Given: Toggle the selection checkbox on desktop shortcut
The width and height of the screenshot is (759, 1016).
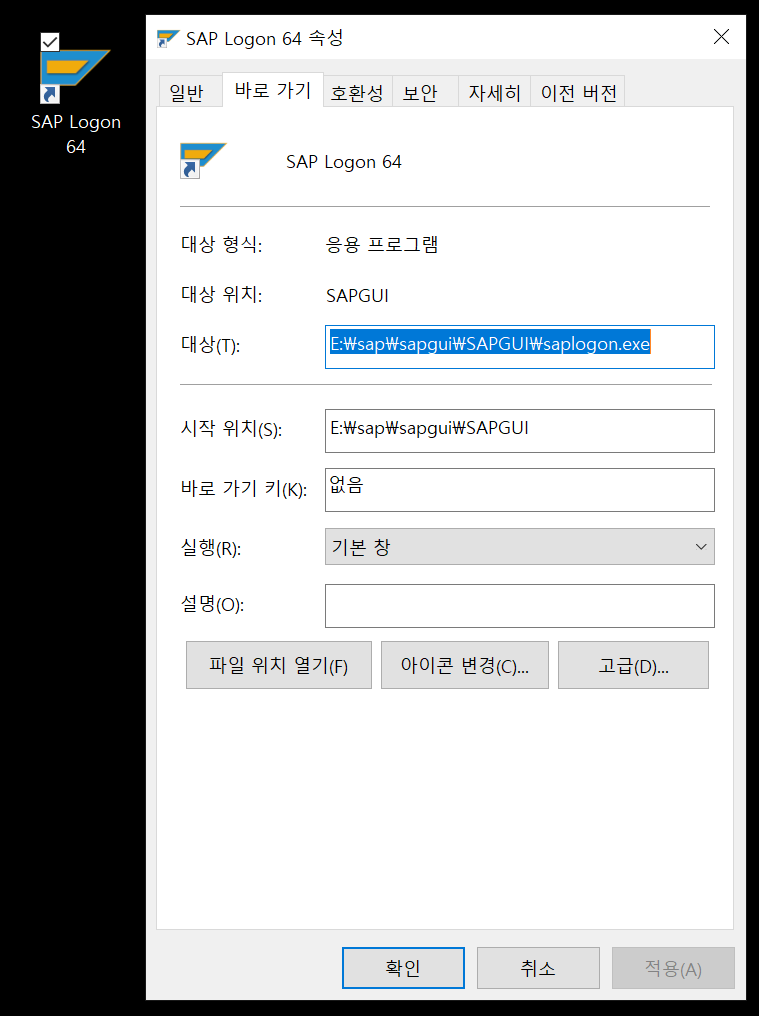Looking at the screenshot, I should (x=50, y=42).
